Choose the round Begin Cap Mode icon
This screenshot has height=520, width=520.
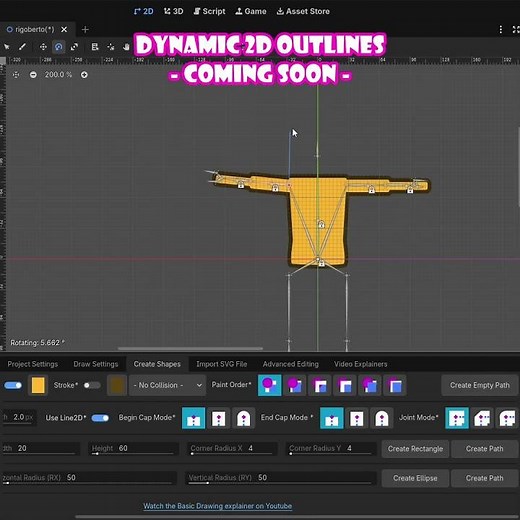[x=244, y=418]
